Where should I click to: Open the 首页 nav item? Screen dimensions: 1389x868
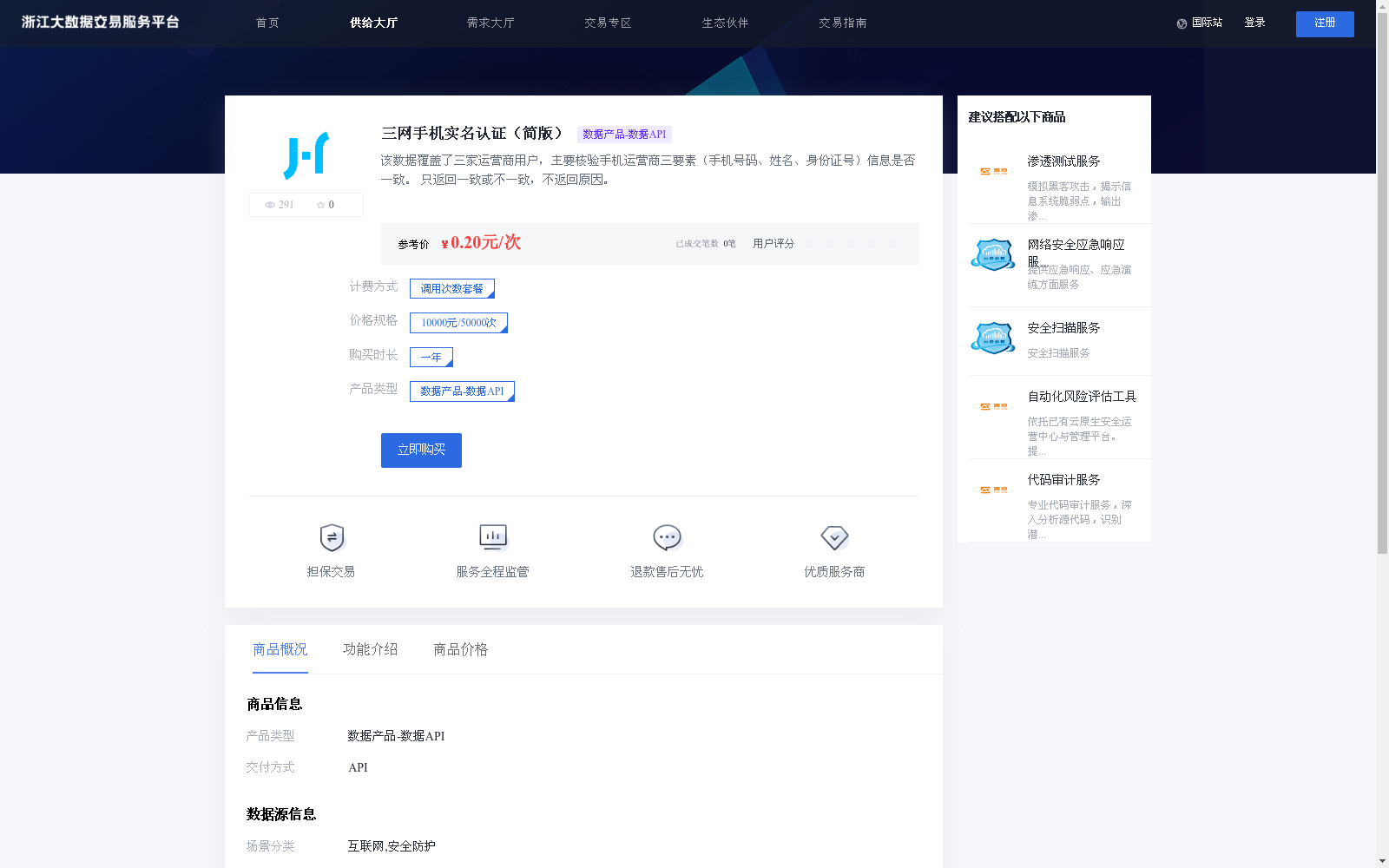(267, 23)
